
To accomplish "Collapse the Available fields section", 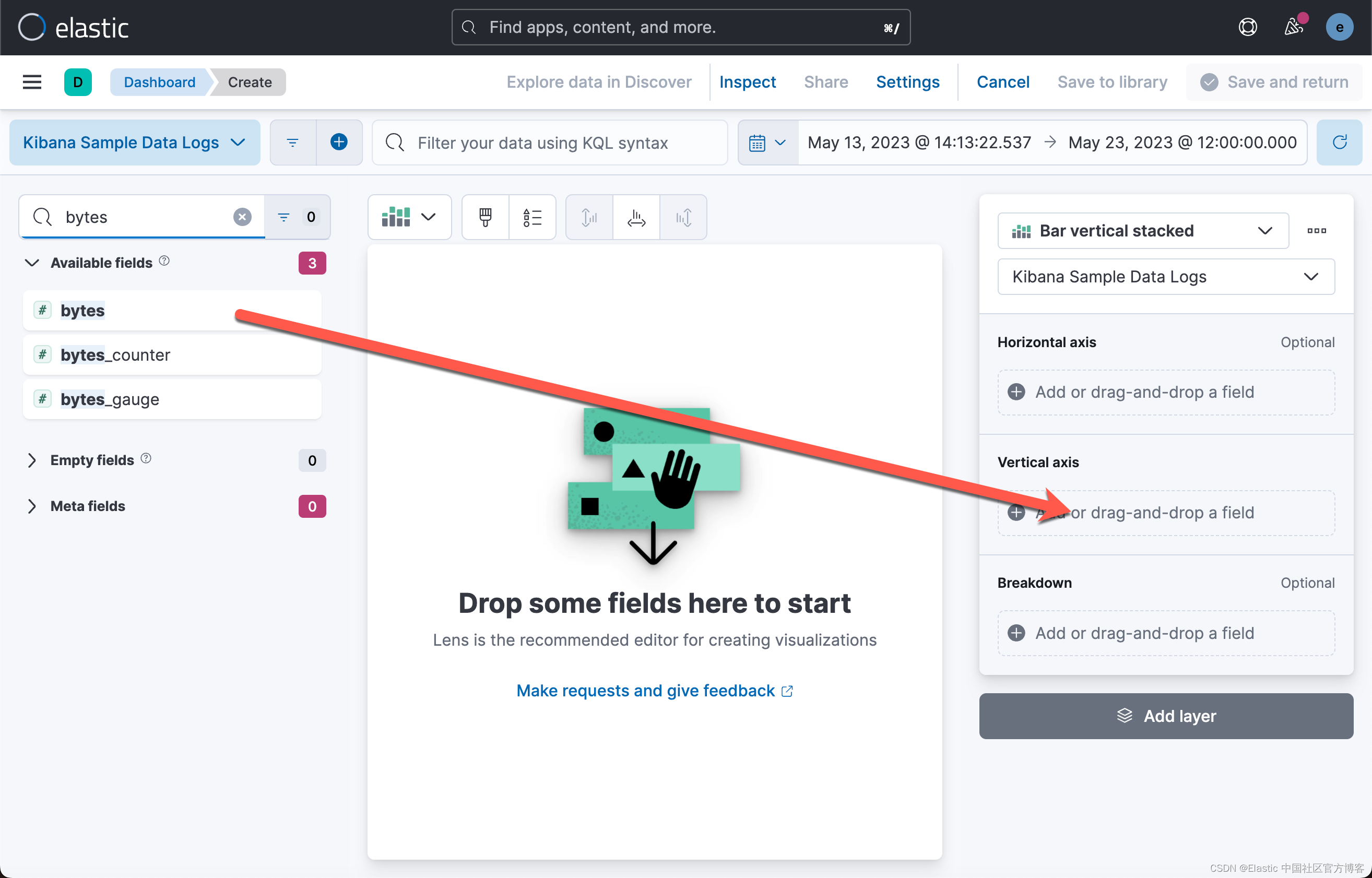I will (32, 263).
